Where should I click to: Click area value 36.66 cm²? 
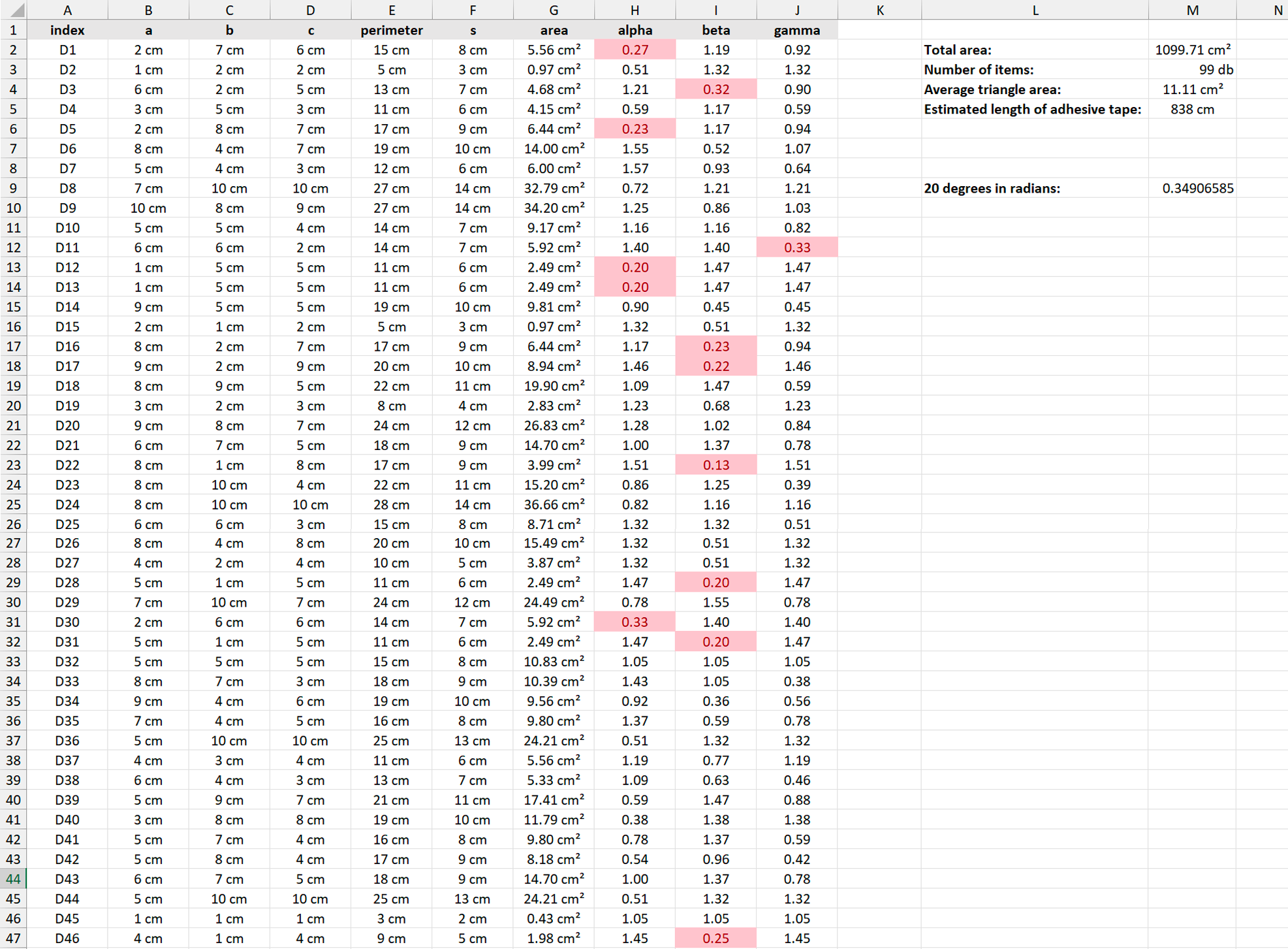(x=554, y=504)
